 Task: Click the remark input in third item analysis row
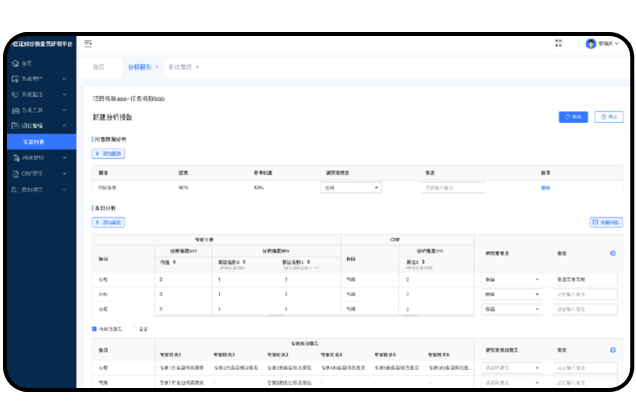pos(585,309)
